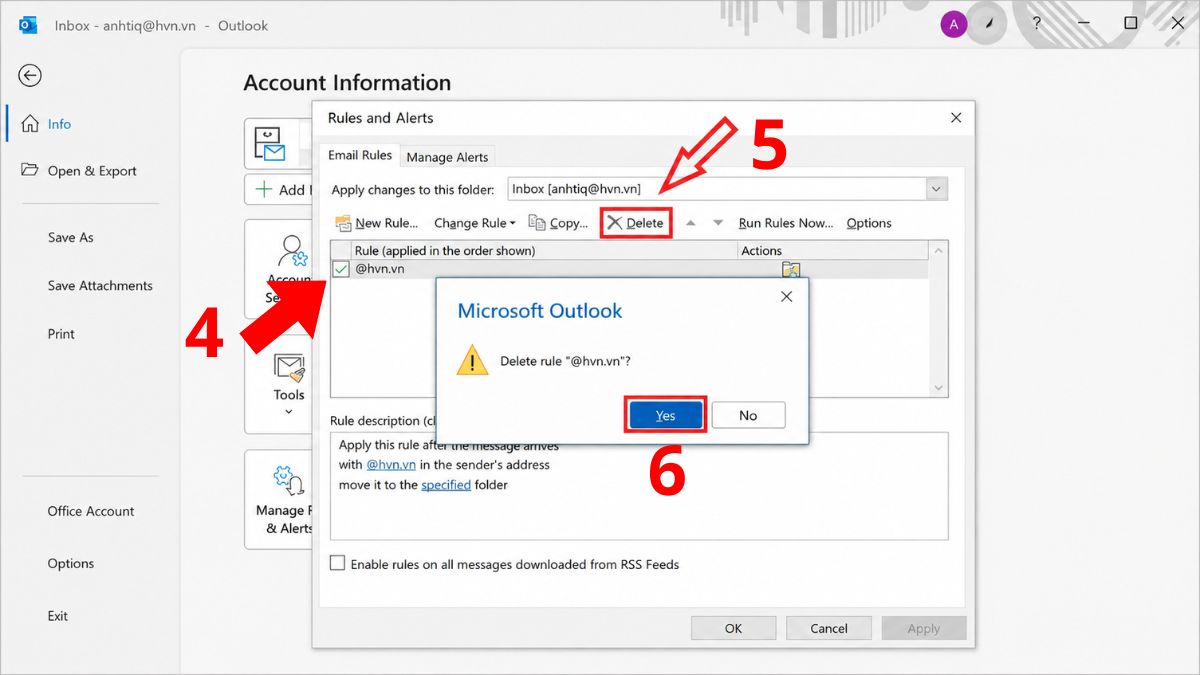The image size is (1200, 675).
Task: Click the specified folder link
Action: (446, 485)
